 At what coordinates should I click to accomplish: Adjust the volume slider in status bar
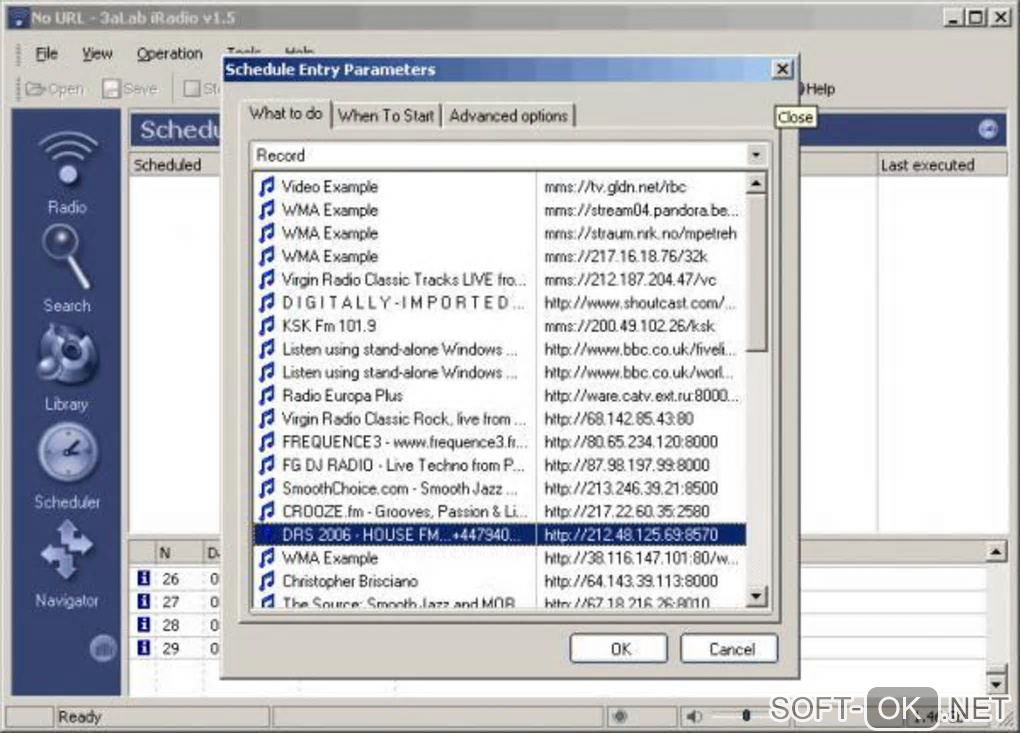point(746,716)
